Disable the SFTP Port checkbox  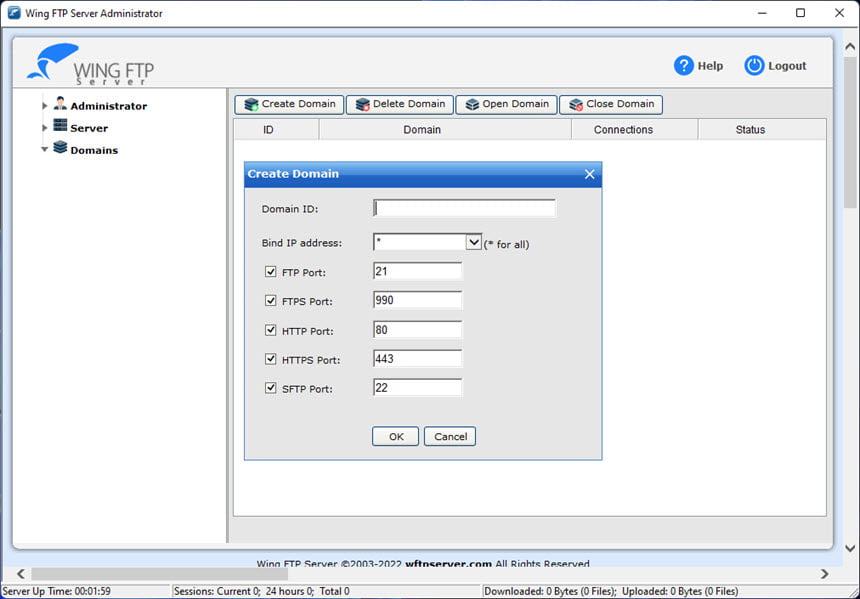pos(270,388)
